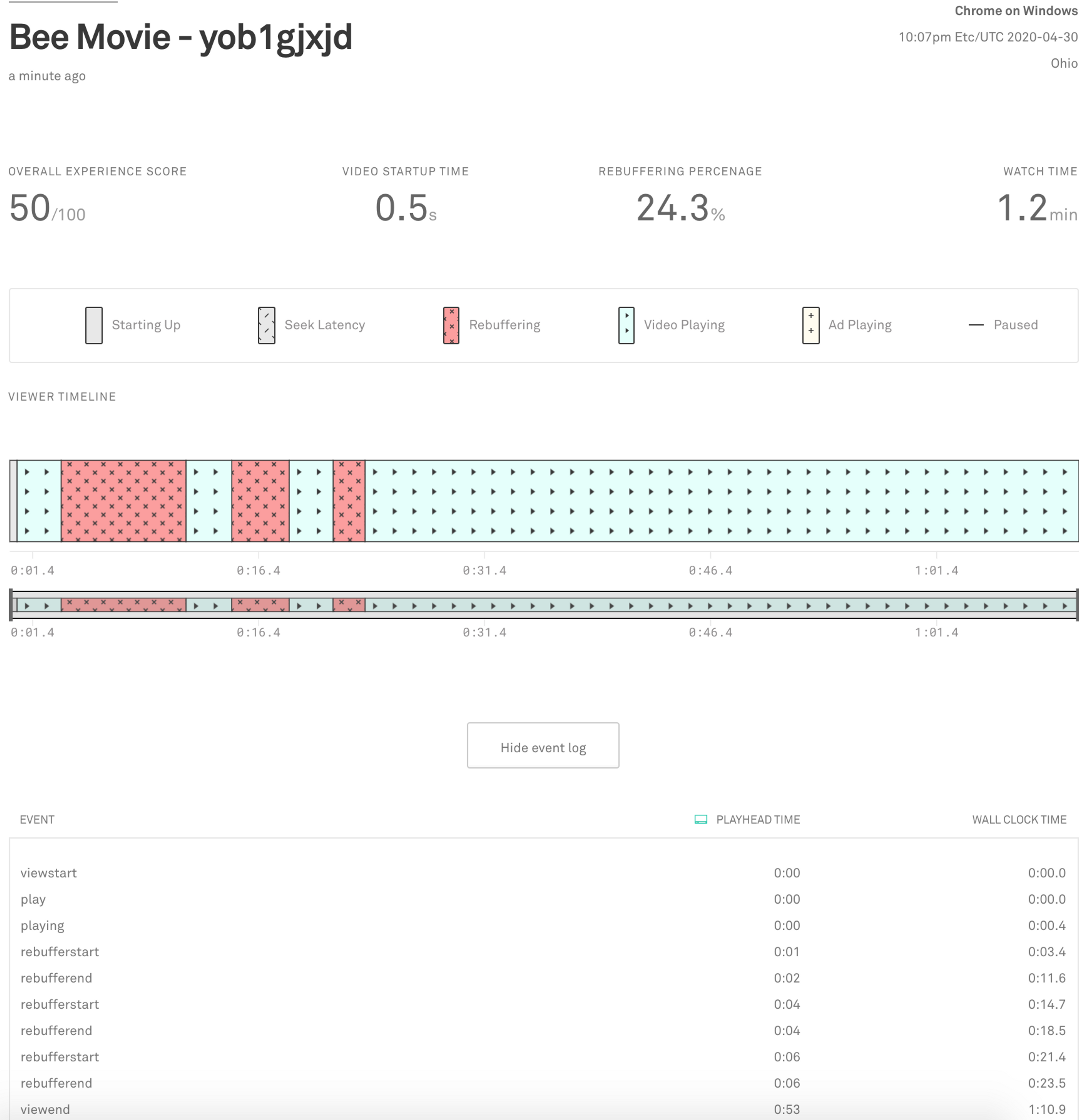The height and width of the screenshot is (1120, 1085).
Task: Click the Paused legend dash icon
Action: click(x=976, y=325)
